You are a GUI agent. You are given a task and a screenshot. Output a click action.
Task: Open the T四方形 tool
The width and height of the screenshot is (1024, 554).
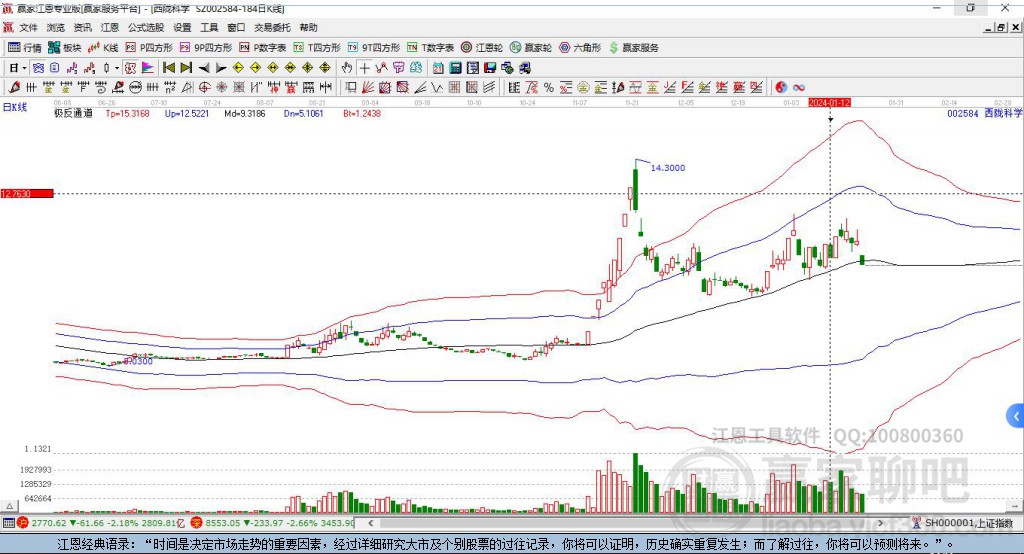[317, 48]
